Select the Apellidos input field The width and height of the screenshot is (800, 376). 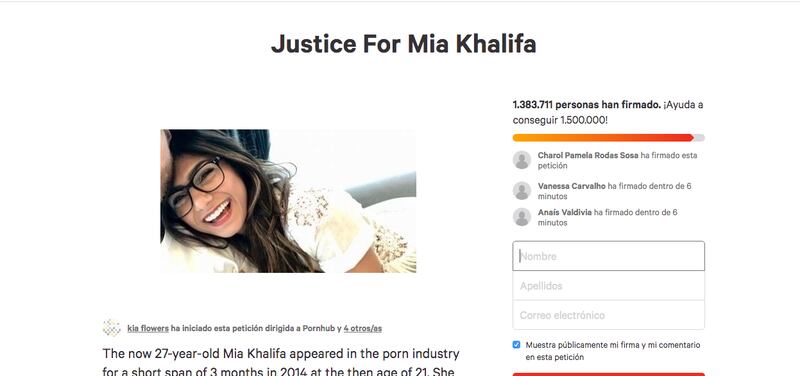[x=609, y=286]
